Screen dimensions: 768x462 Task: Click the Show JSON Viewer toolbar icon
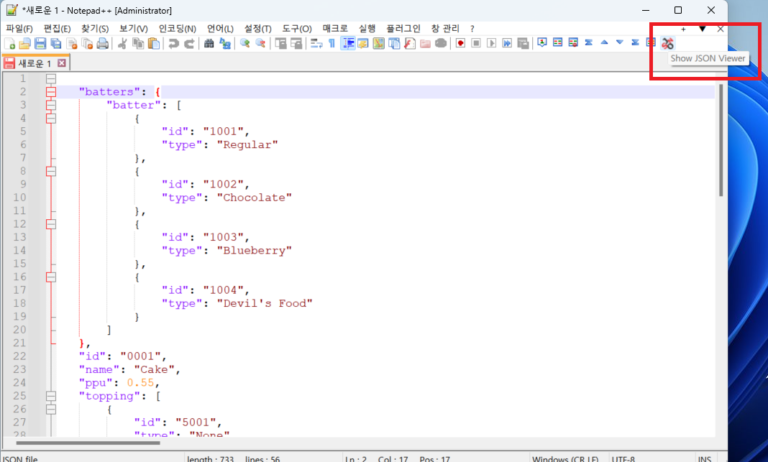(x=667, y=43)
